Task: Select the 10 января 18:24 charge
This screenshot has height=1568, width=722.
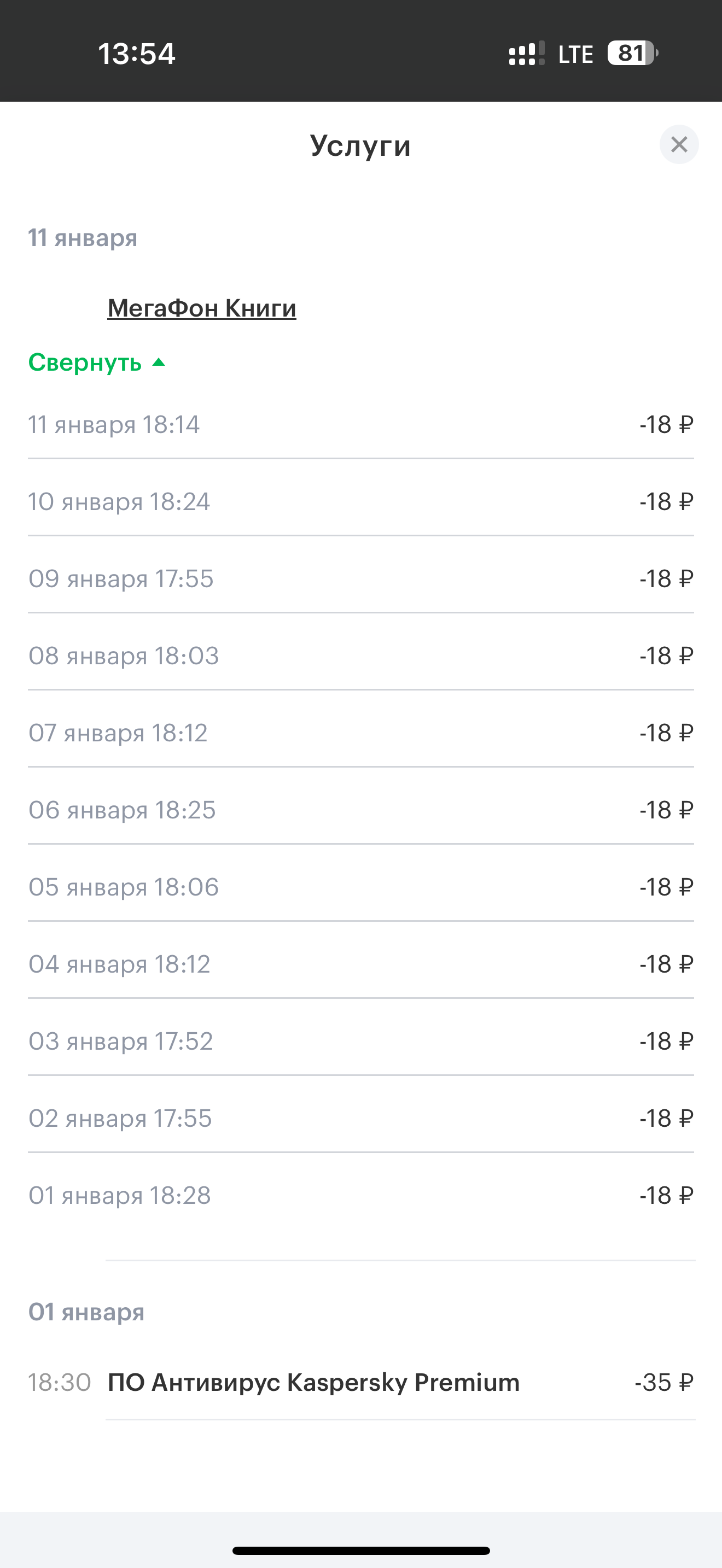Action: pyautogui.click(x=361, y=501)
